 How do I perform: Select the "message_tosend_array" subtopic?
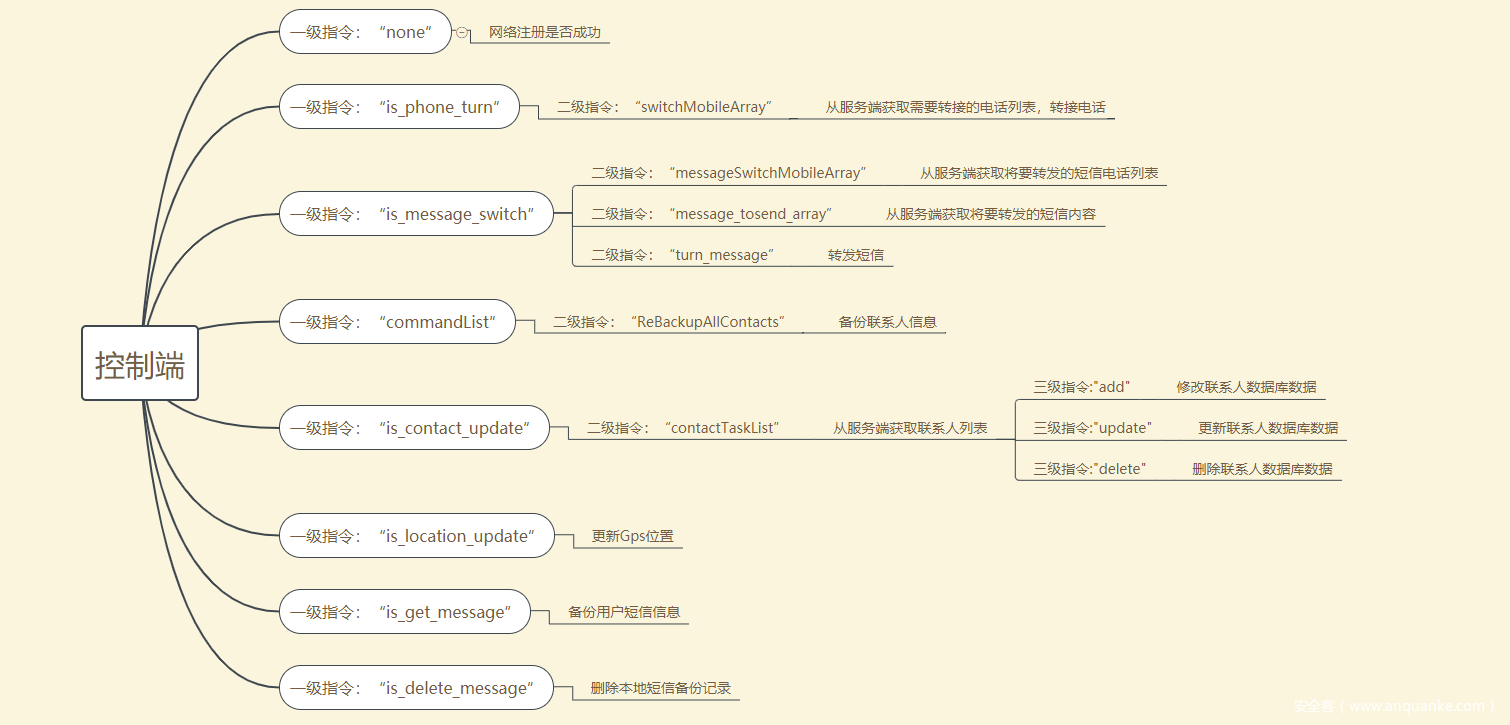point(711,214)
